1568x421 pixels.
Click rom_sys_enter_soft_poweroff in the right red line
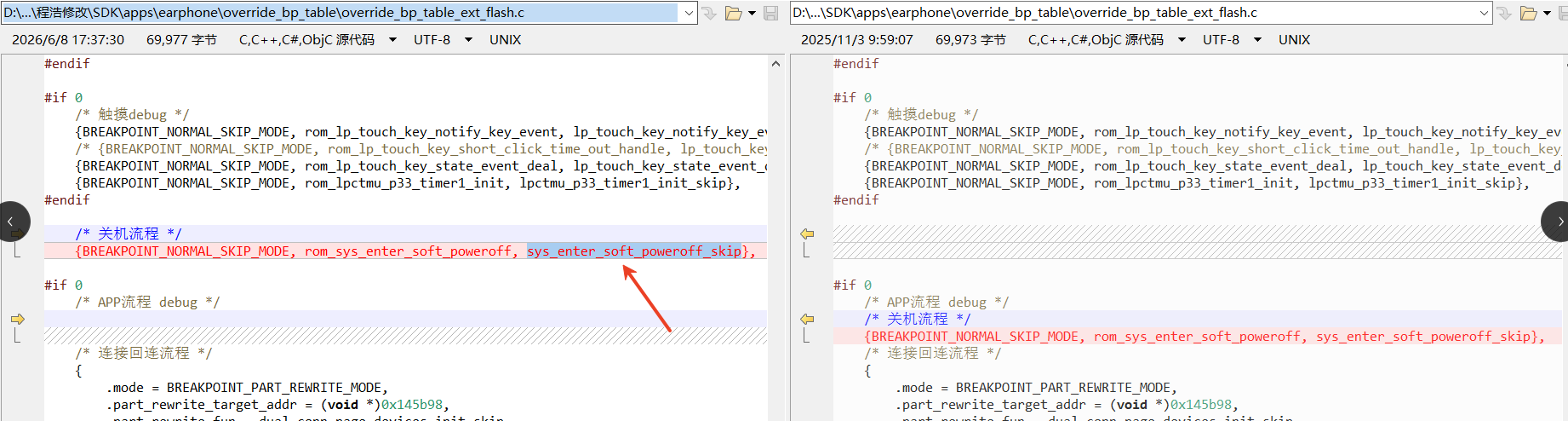click(x=1197, y=336)
